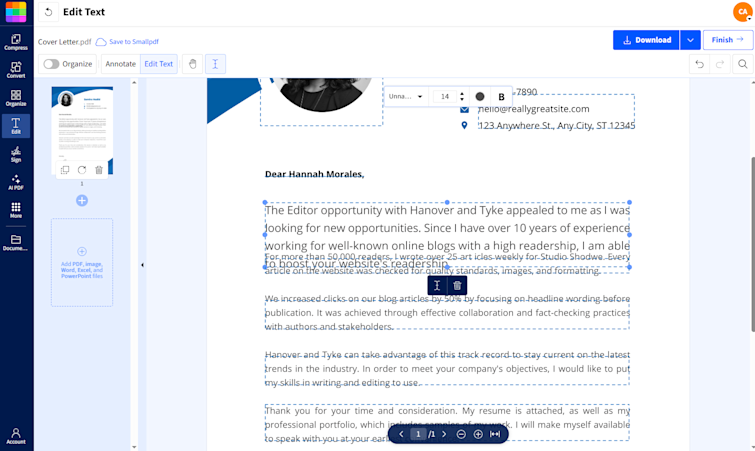Go to previous page
The height and width of the screenshot is (451, 755).
click(x=401, y=434)
